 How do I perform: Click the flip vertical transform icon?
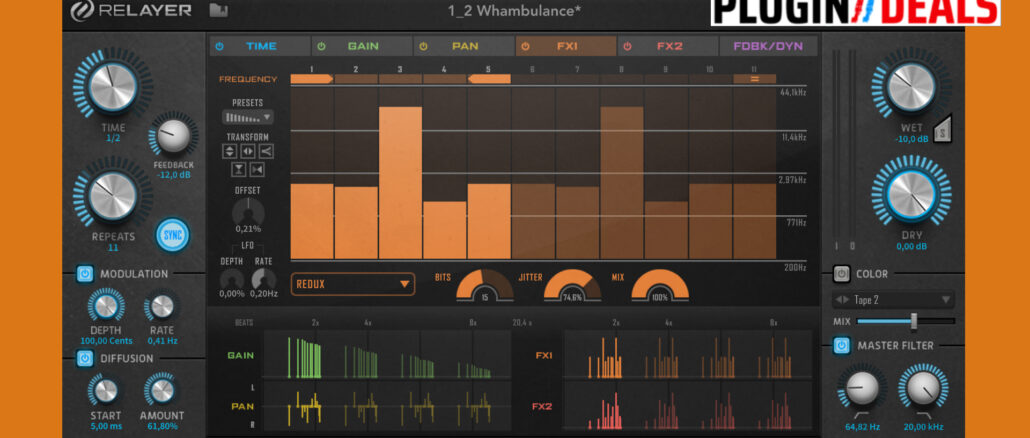[229, 151]
